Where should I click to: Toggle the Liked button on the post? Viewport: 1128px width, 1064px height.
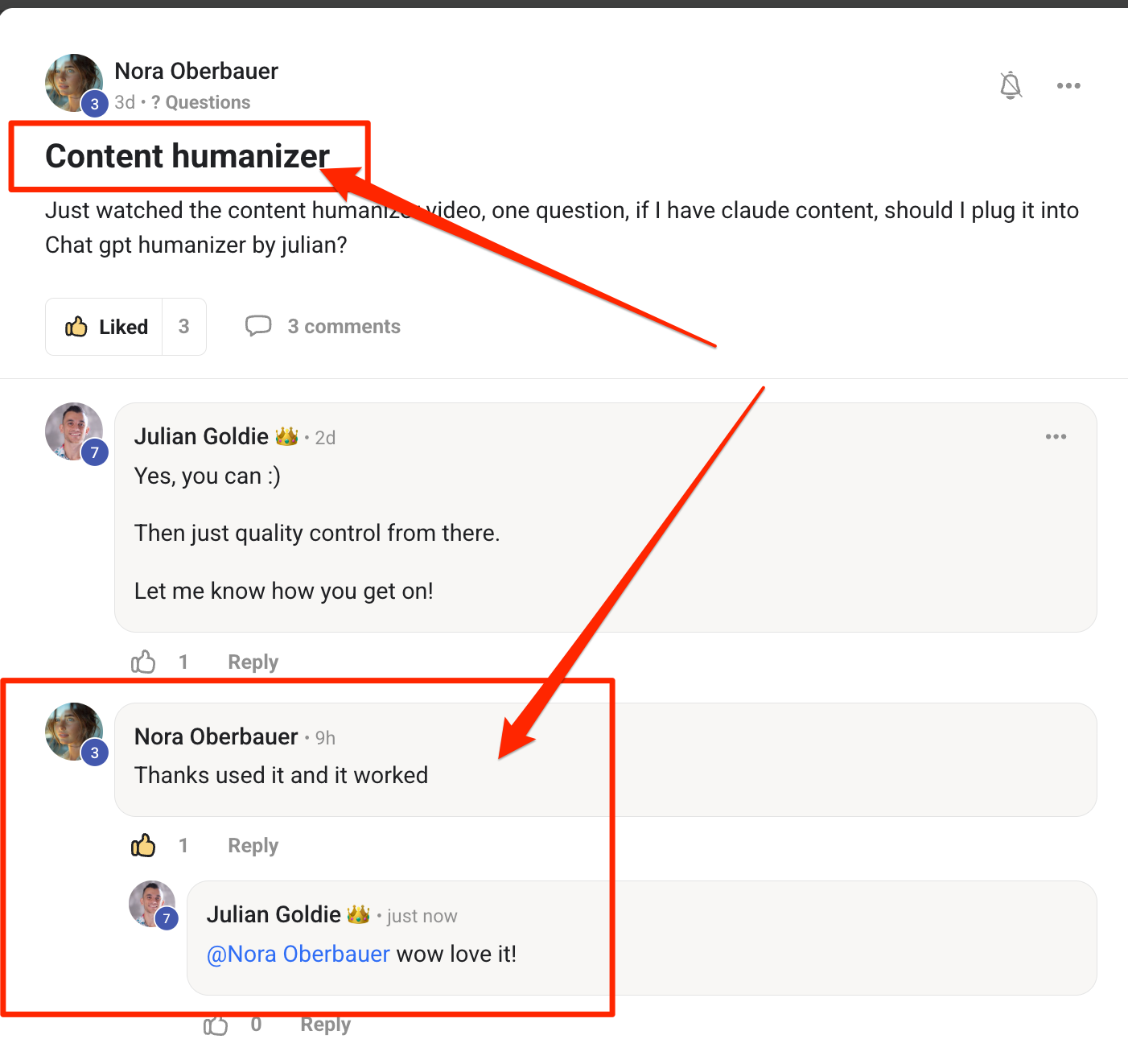coord(105,327)
